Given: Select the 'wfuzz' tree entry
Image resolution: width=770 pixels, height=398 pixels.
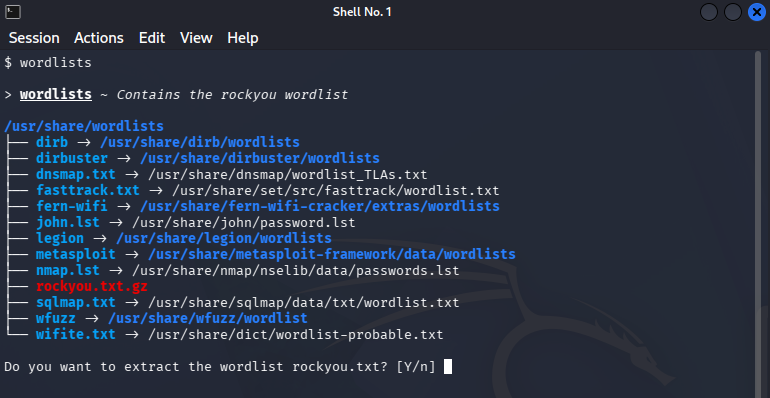Looking at the screenshot, I should [55, 318].
